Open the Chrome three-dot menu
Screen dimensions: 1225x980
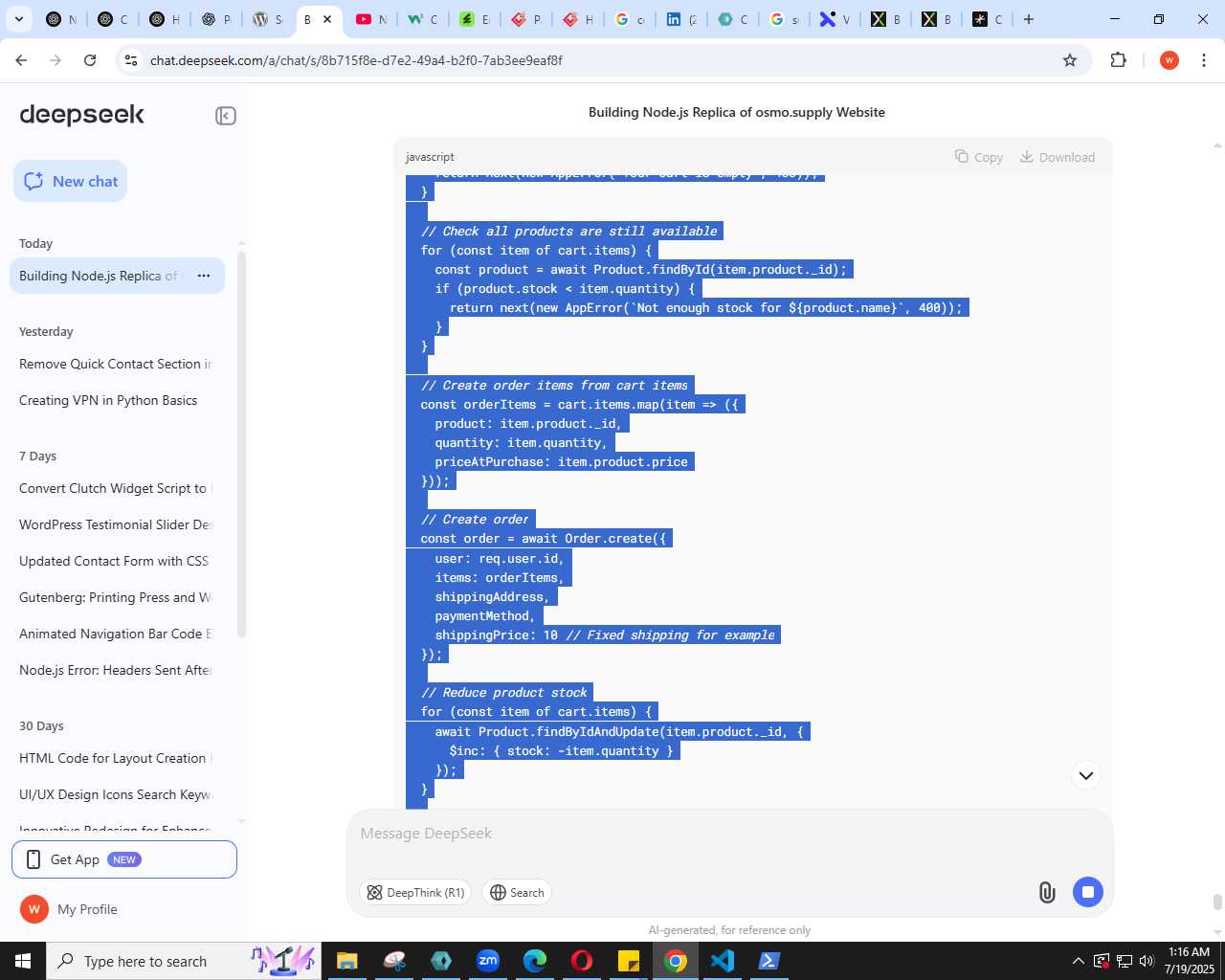[x=1204, y=60]
